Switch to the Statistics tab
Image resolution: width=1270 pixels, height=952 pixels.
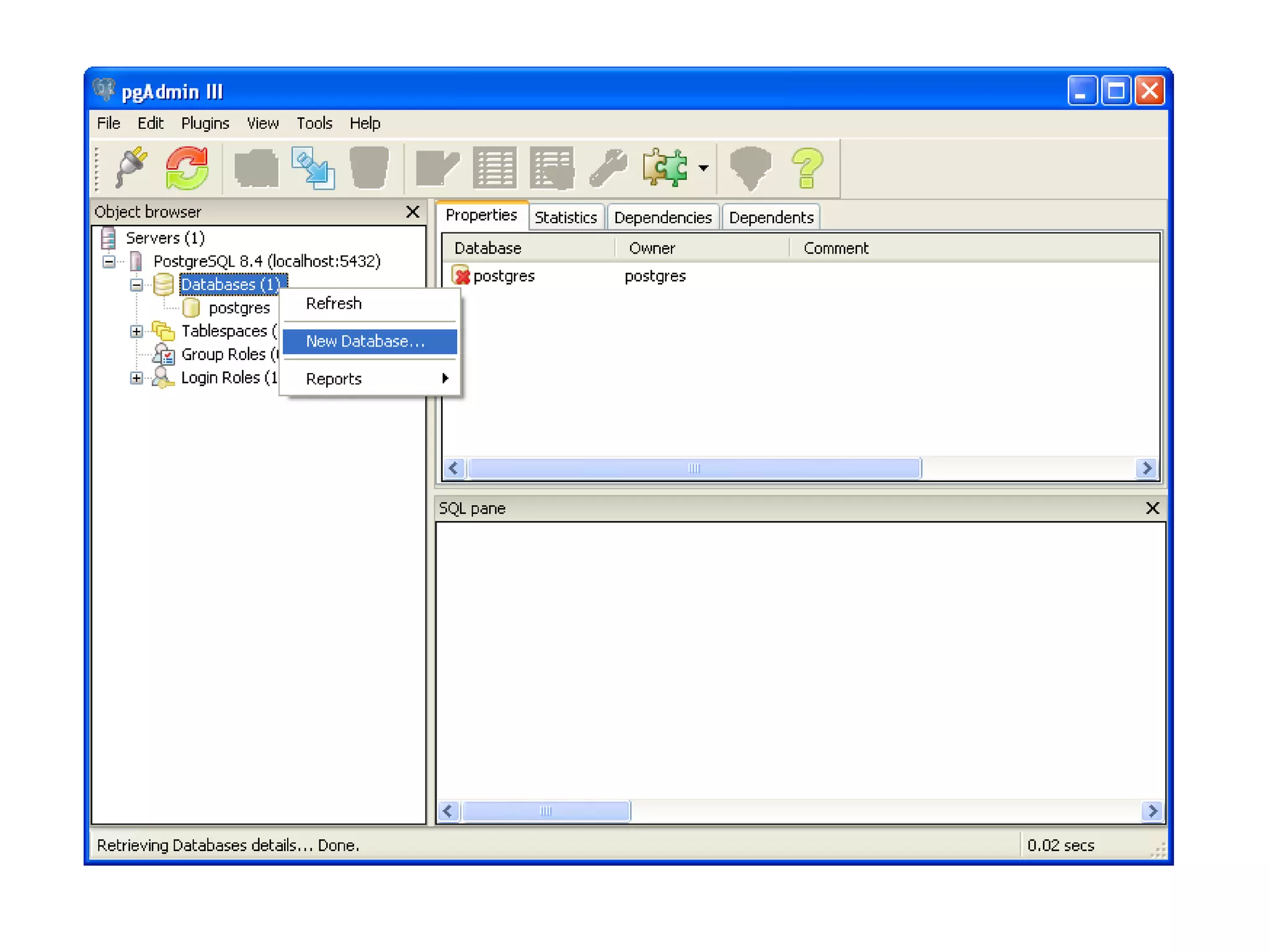pyautogui.click(x=565, y=218)
